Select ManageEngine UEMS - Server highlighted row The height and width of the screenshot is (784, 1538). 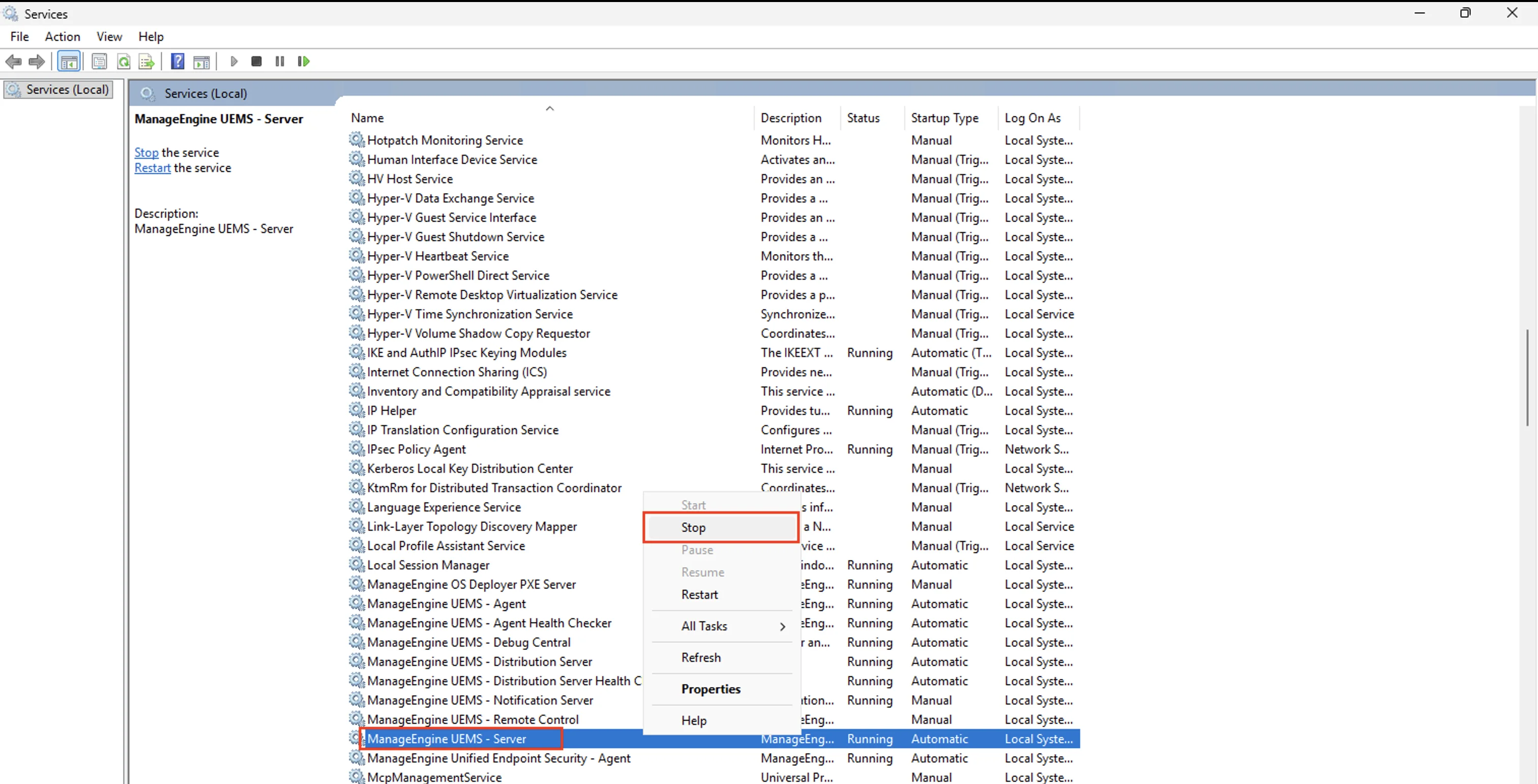714,739
